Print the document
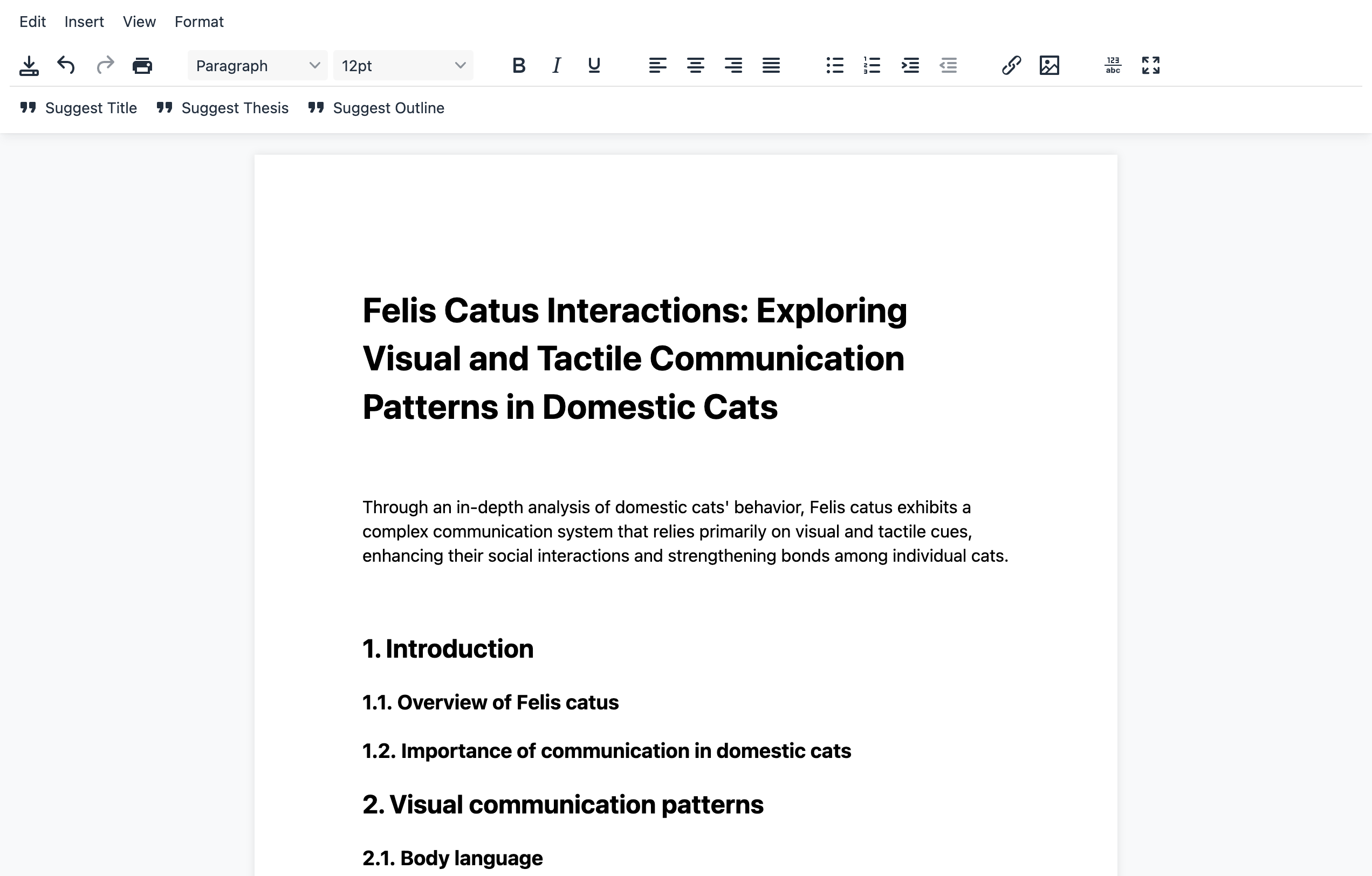The height and width of the screenshot is (876, 1372). click(x=142, y=66)
